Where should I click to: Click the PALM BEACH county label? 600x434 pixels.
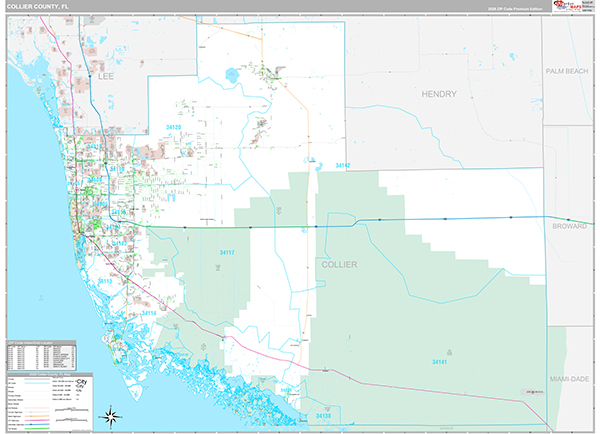pos(569,72)
